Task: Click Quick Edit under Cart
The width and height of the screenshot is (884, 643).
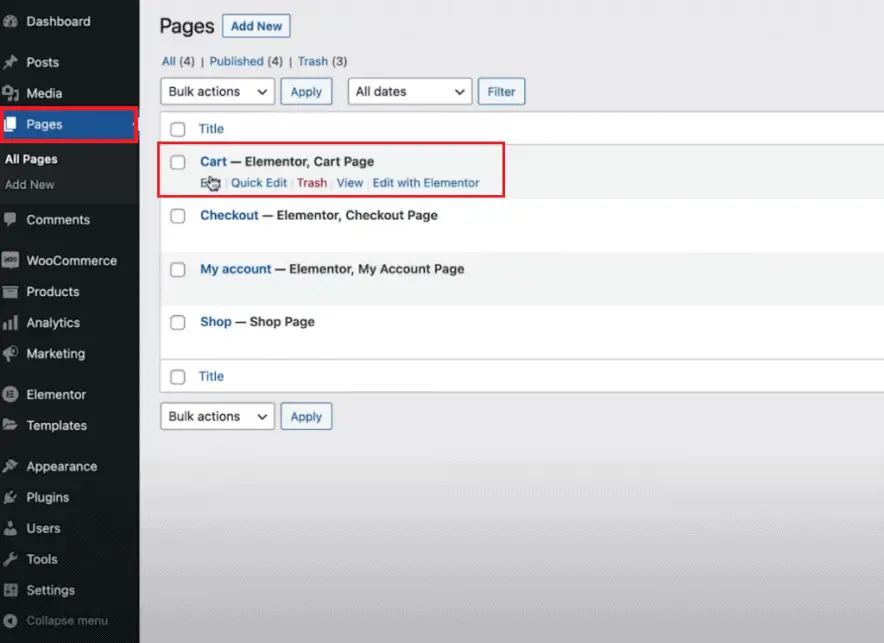Action: (x=259, y=183)
